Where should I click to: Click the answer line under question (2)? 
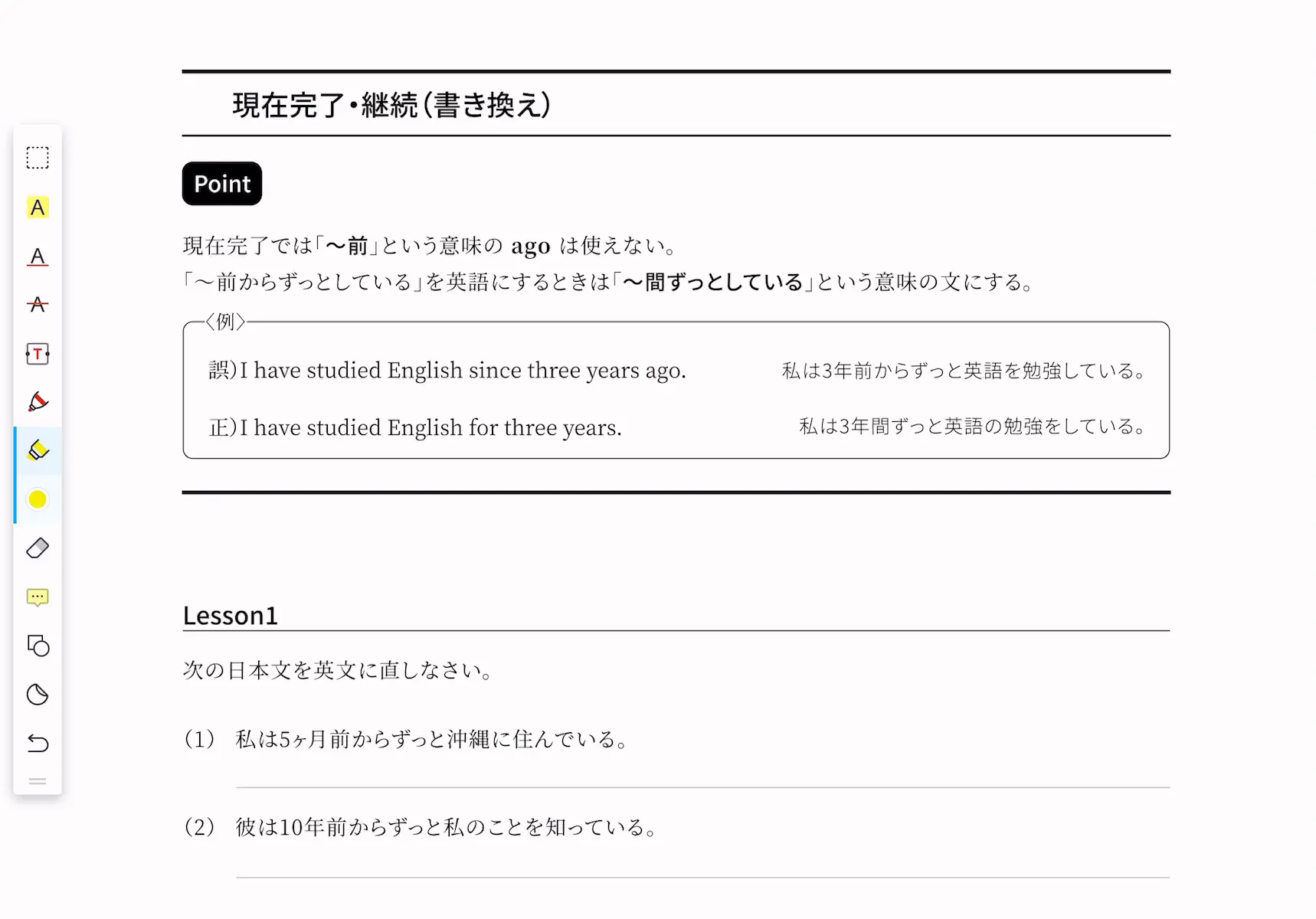coord(702,878)
